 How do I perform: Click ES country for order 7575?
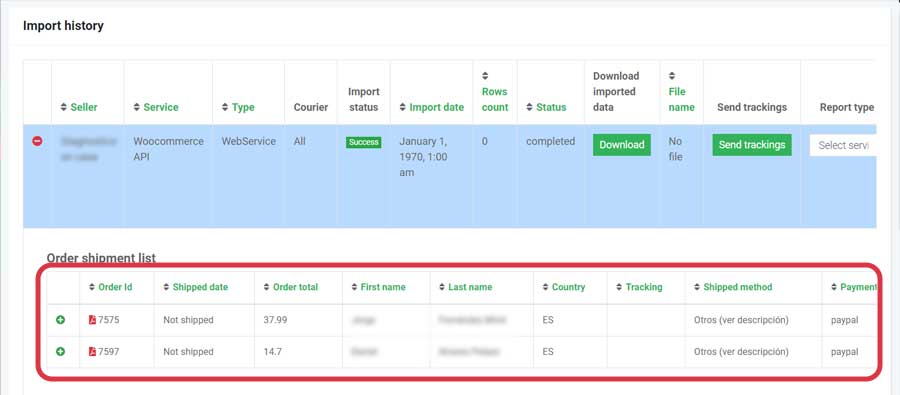pyautogui.click(x=548, y=320)
